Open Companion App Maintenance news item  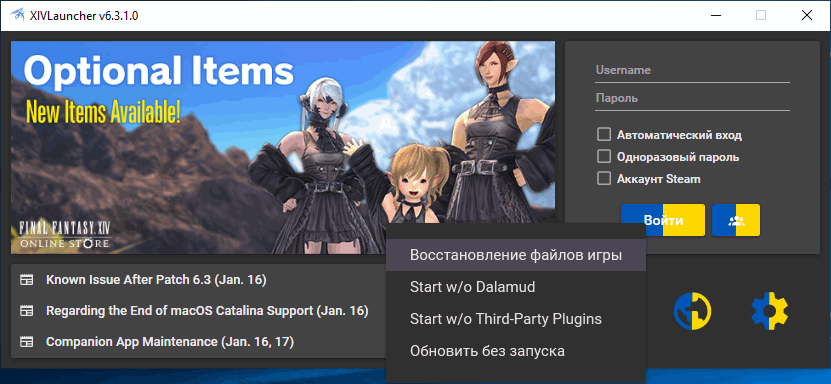tap(170, 342)
